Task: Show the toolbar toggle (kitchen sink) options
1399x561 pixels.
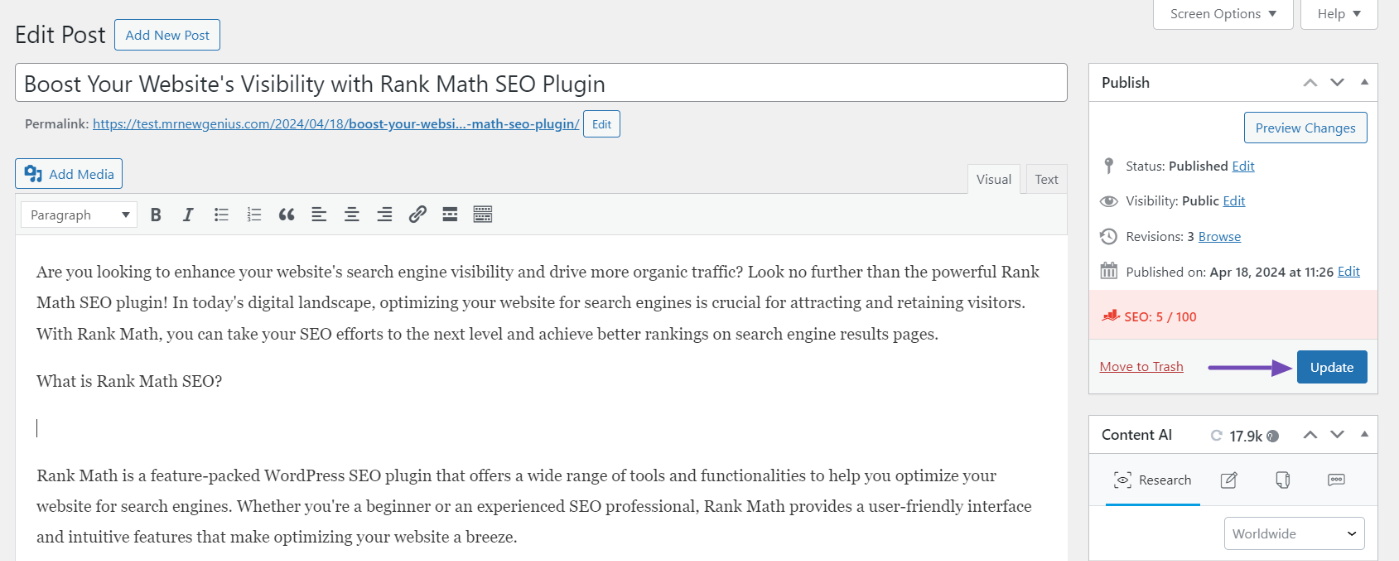Action: point(483,214)
